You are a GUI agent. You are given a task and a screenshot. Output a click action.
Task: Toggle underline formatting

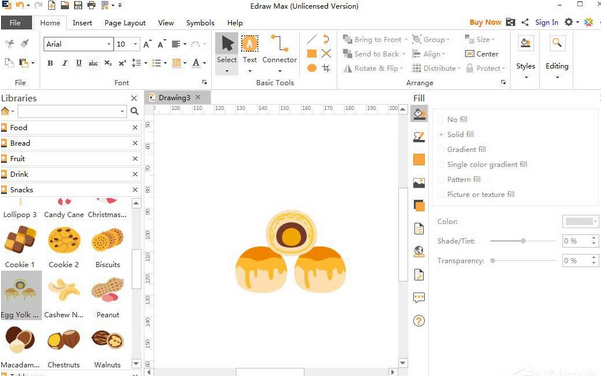pos(79,63)
